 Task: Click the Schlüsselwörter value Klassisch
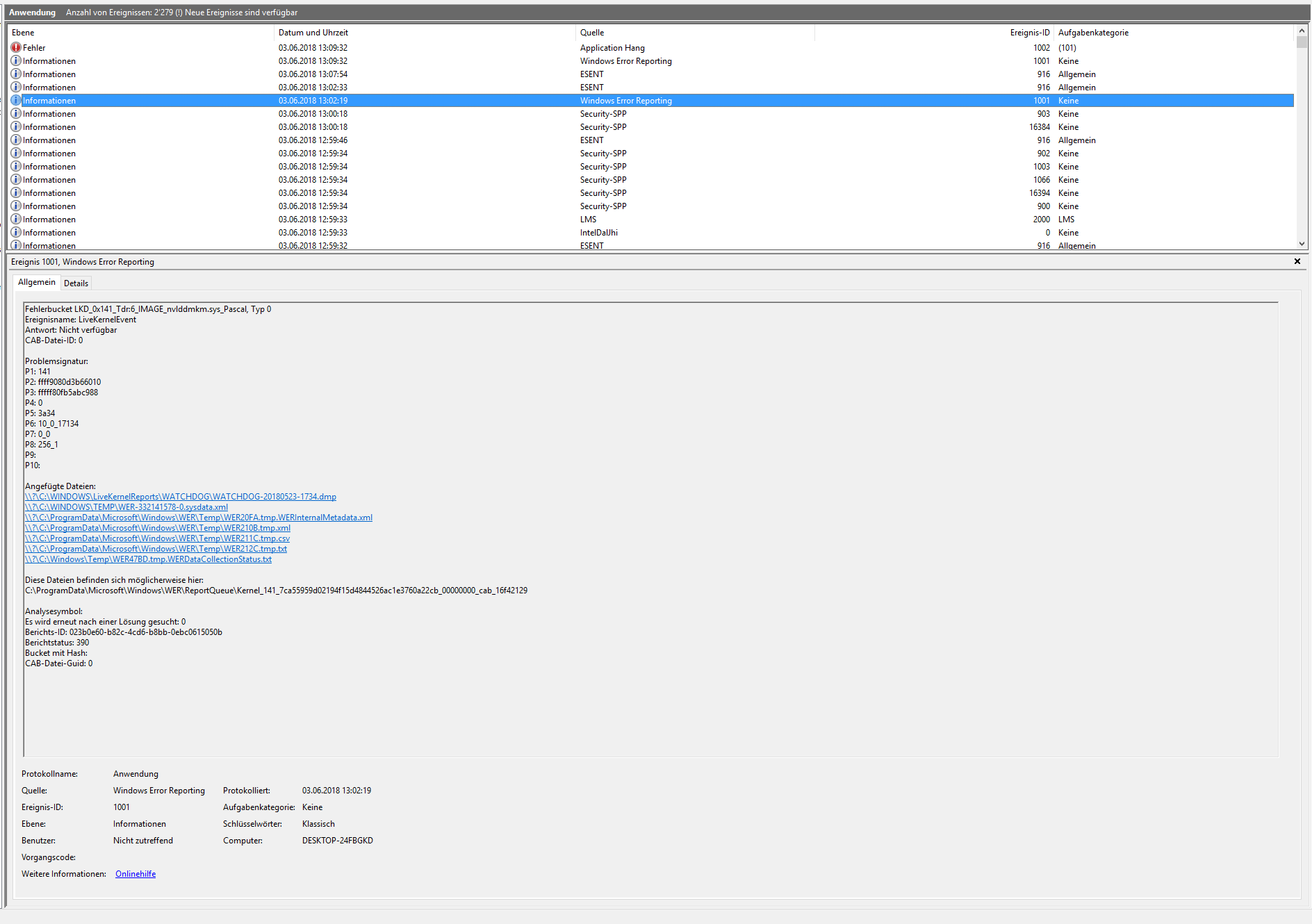pyautogui.click(x=318, y=824)
